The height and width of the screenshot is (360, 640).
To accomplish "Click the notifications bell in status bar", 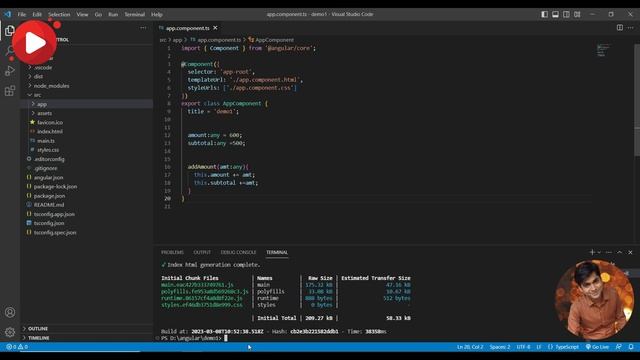I will pos(631,347).
